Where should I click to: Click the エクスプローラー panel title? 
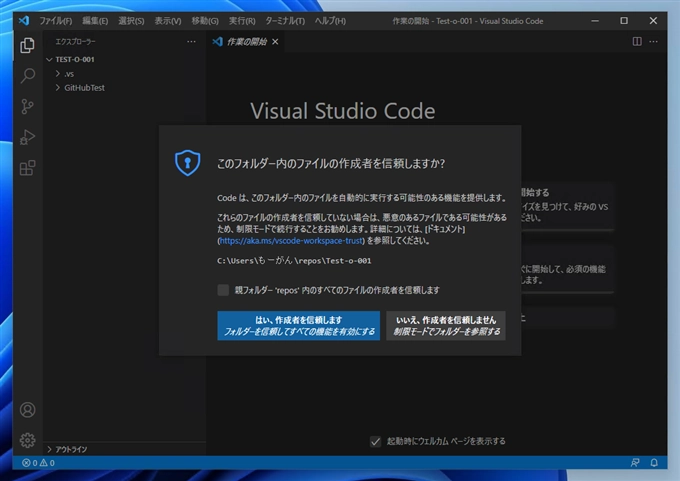click(x=75, y=42)
